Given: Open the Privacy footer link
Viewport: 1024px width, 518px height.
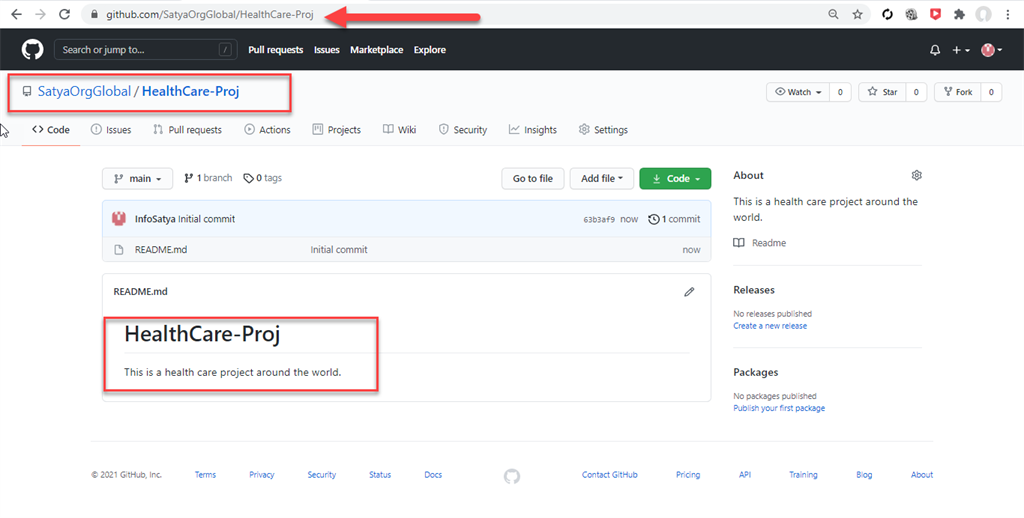Looking at the screenshot, I should point(262,475).
